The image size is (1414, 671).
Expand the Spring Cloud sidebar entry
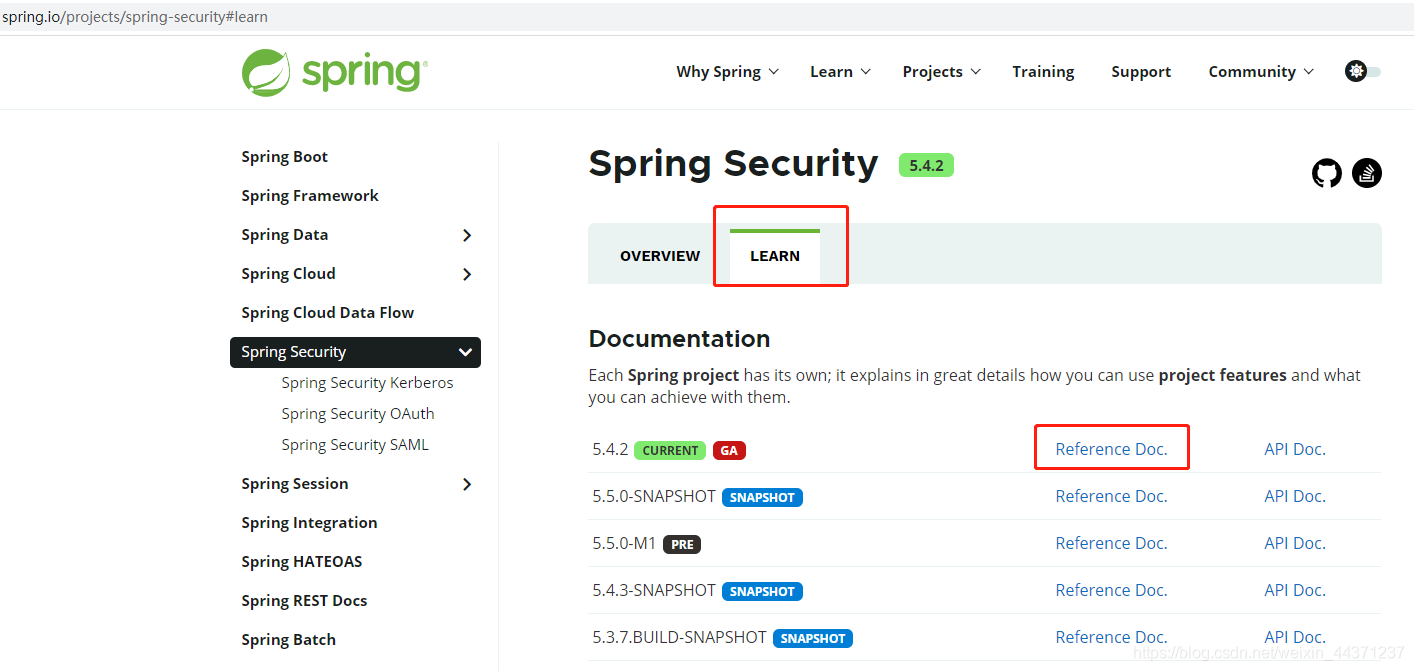[x=466, y=273]
